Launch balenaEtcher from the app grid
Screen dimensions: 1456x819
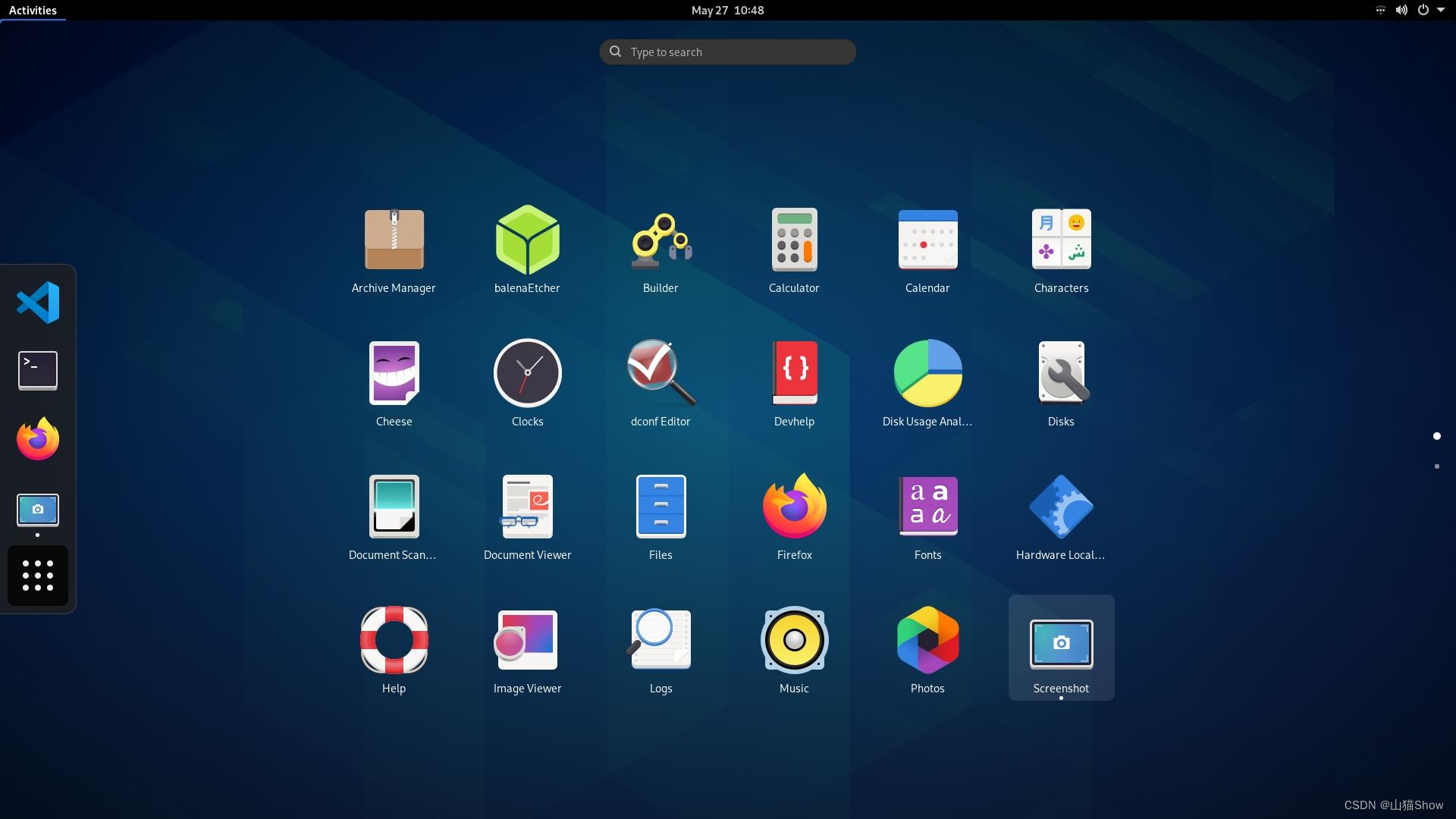pyautogui.click(x=527, y=240)
